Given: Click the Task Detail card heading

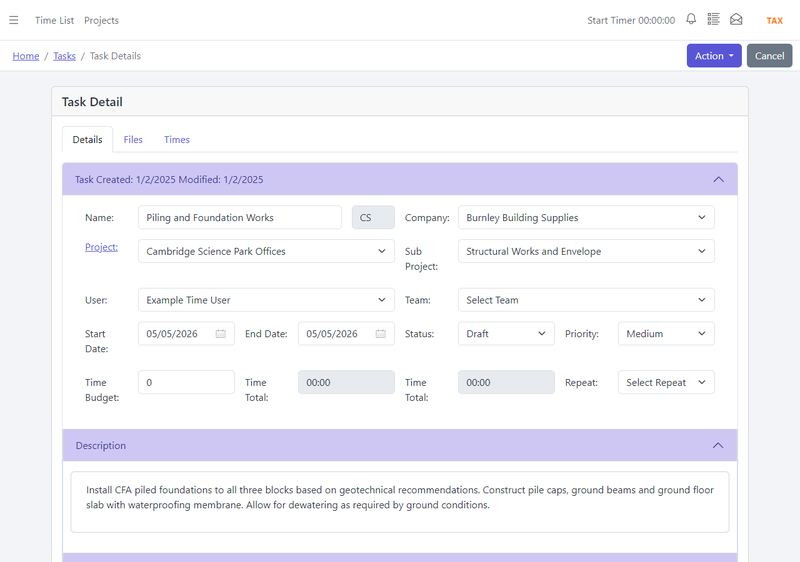Looking at the screenshot, I should click(x=92, y=102).
